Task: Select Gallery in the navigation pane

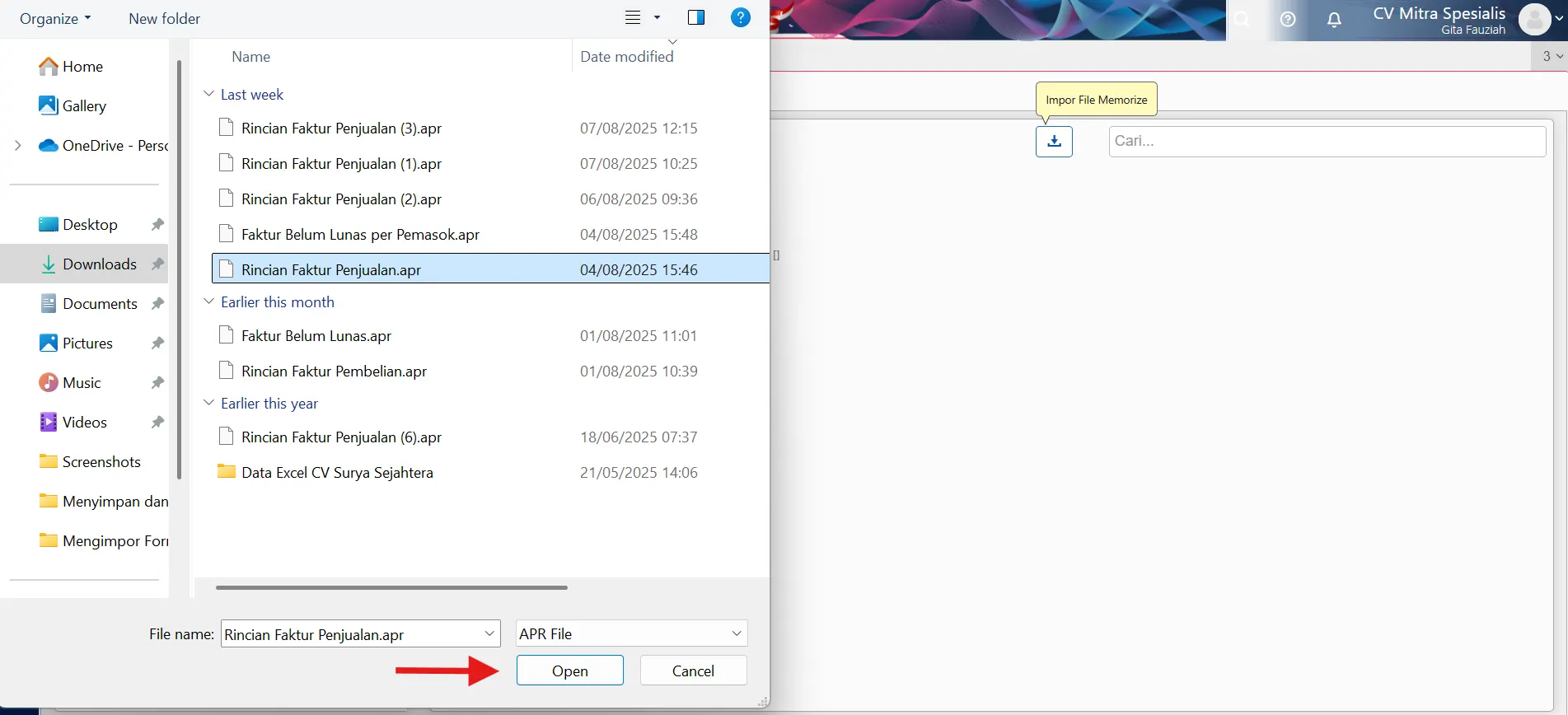Action: click(x=84, y=106)
